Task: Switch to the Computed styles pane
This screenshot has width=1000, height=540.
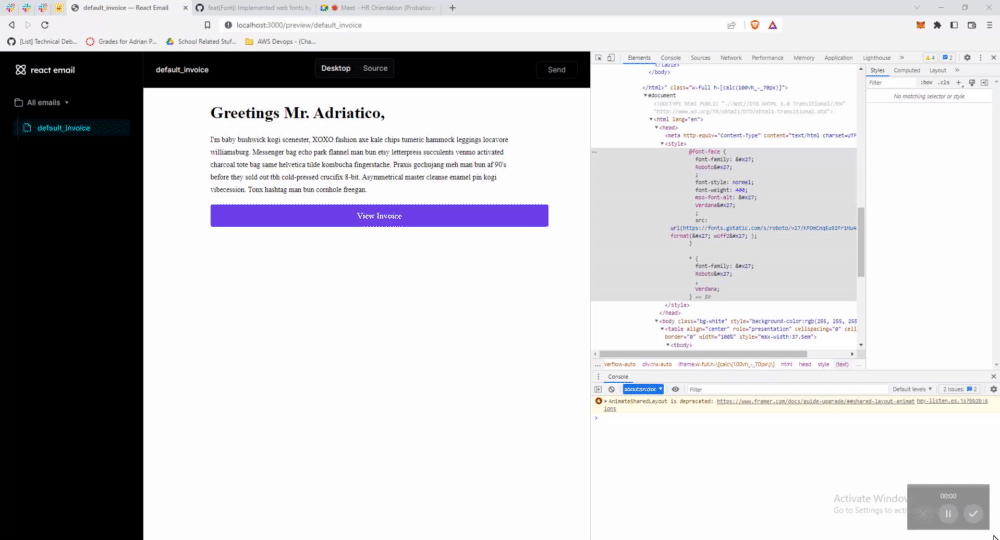Action: [x=906, y=70]
